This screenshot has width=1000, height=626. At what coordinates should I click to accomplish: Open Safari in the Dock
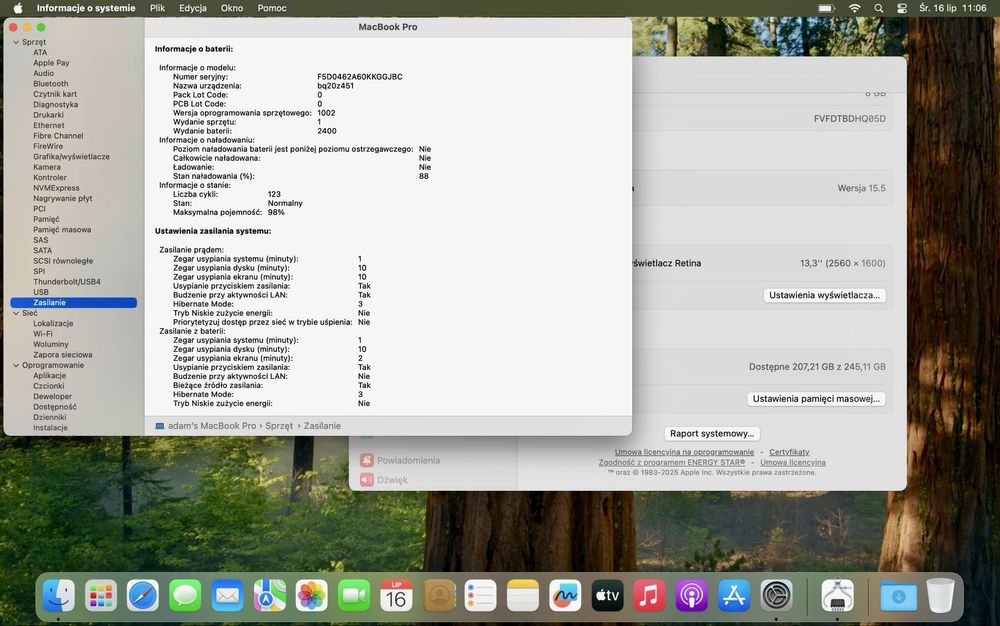click(143, 596)
